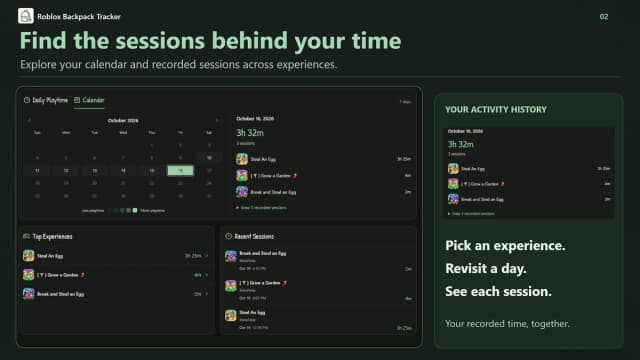The image size is (640, 360).
Task: Click the 3h 32m total in Activity History
Action: tap(461, 144)
